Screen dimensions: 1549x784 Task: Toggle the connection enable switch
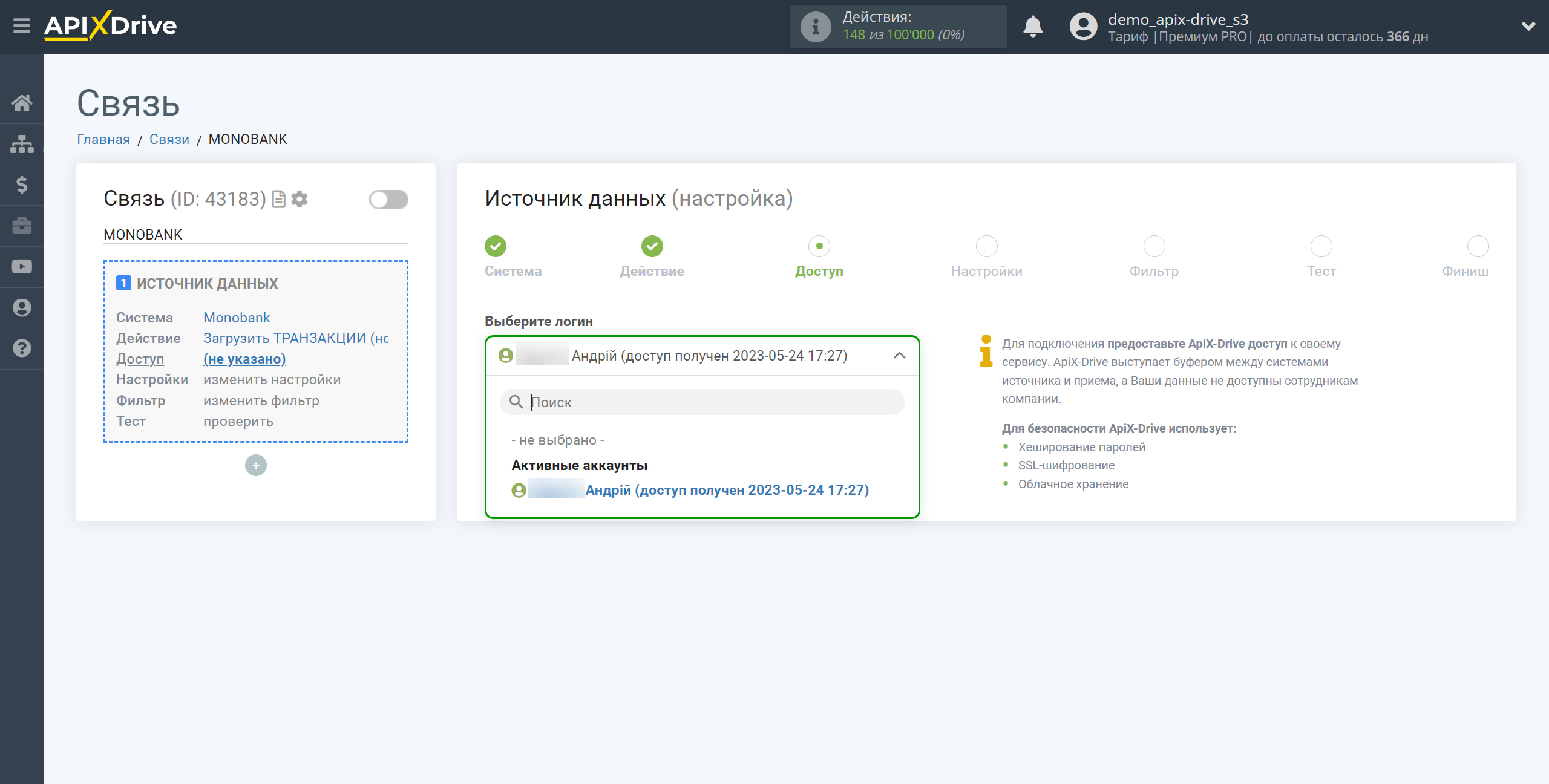(388, 200)
